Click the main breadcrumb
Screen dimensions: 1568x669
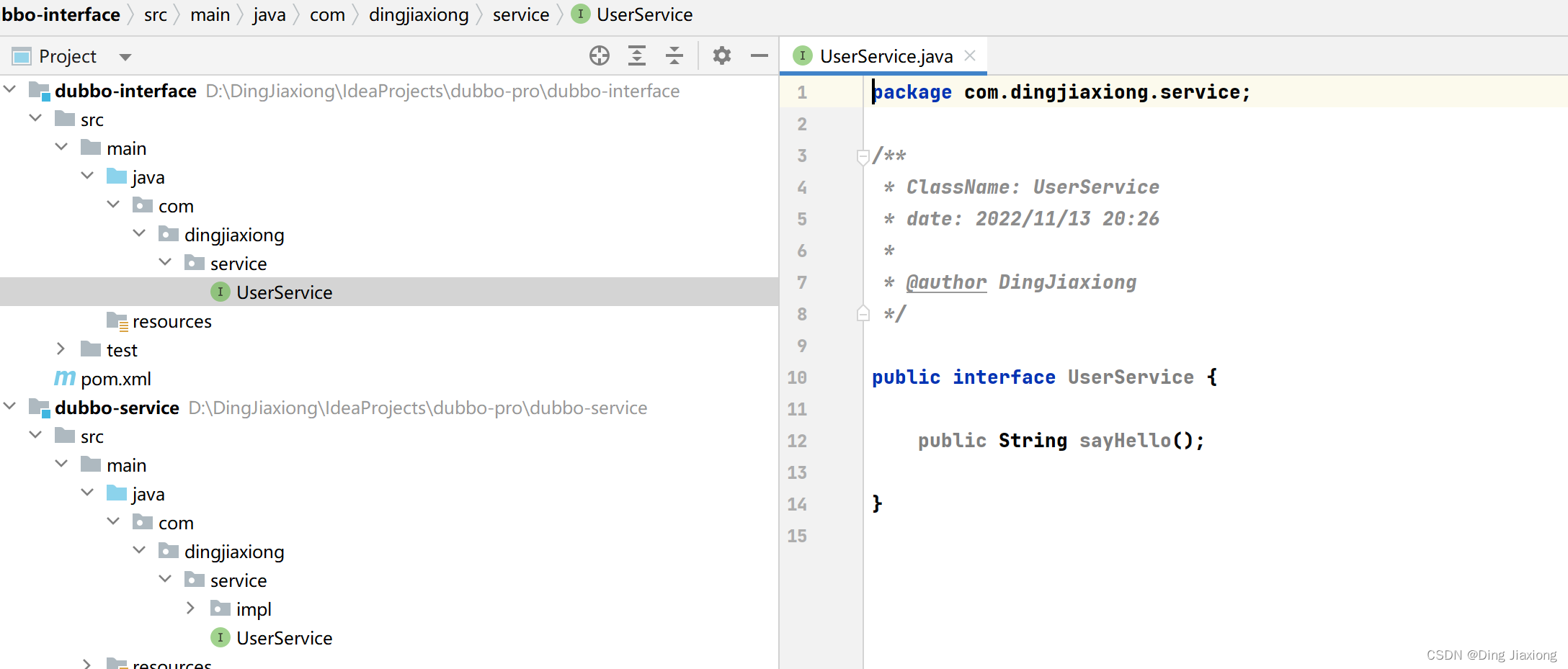coord(210,14)
